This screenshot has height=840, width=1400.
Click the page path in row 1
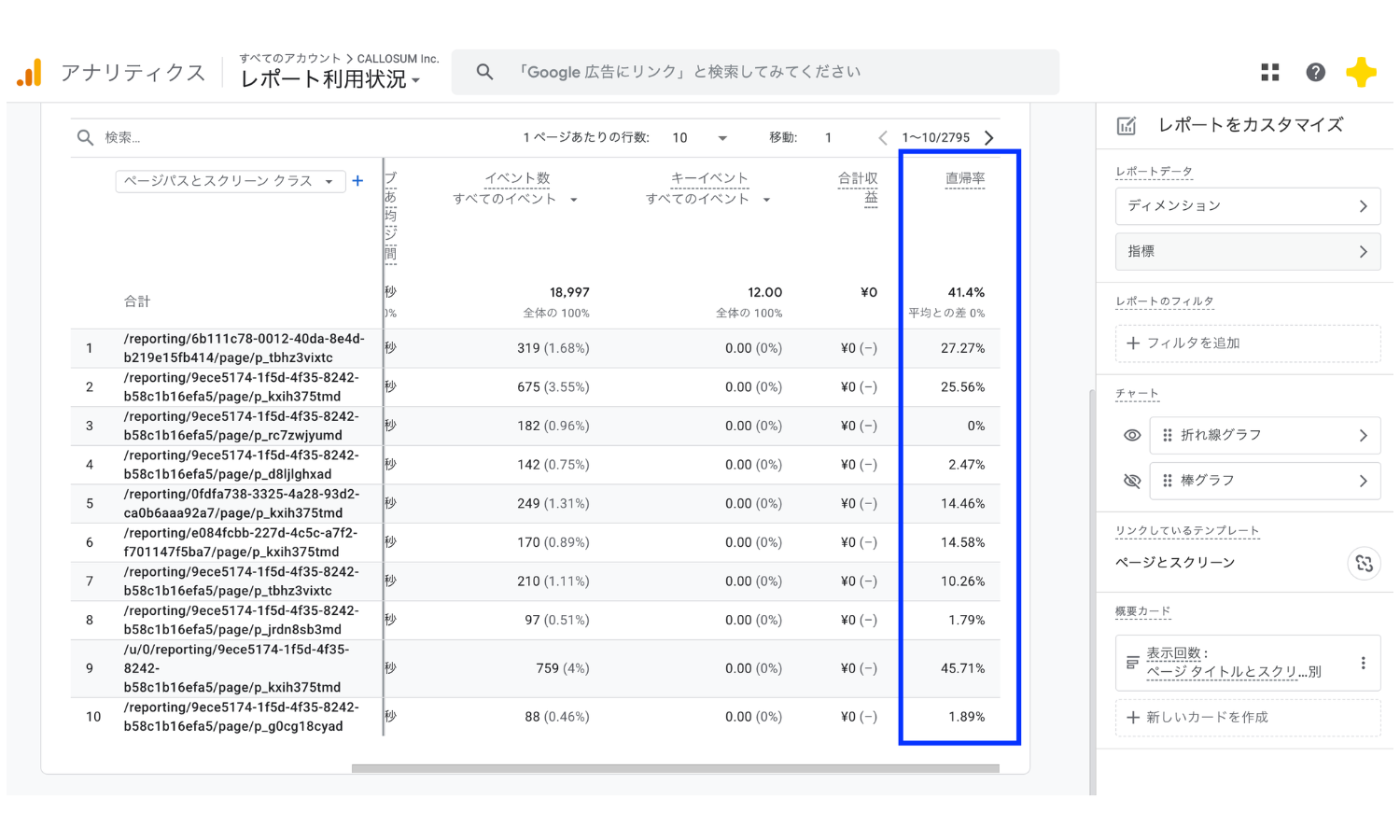tap(244, 348)
